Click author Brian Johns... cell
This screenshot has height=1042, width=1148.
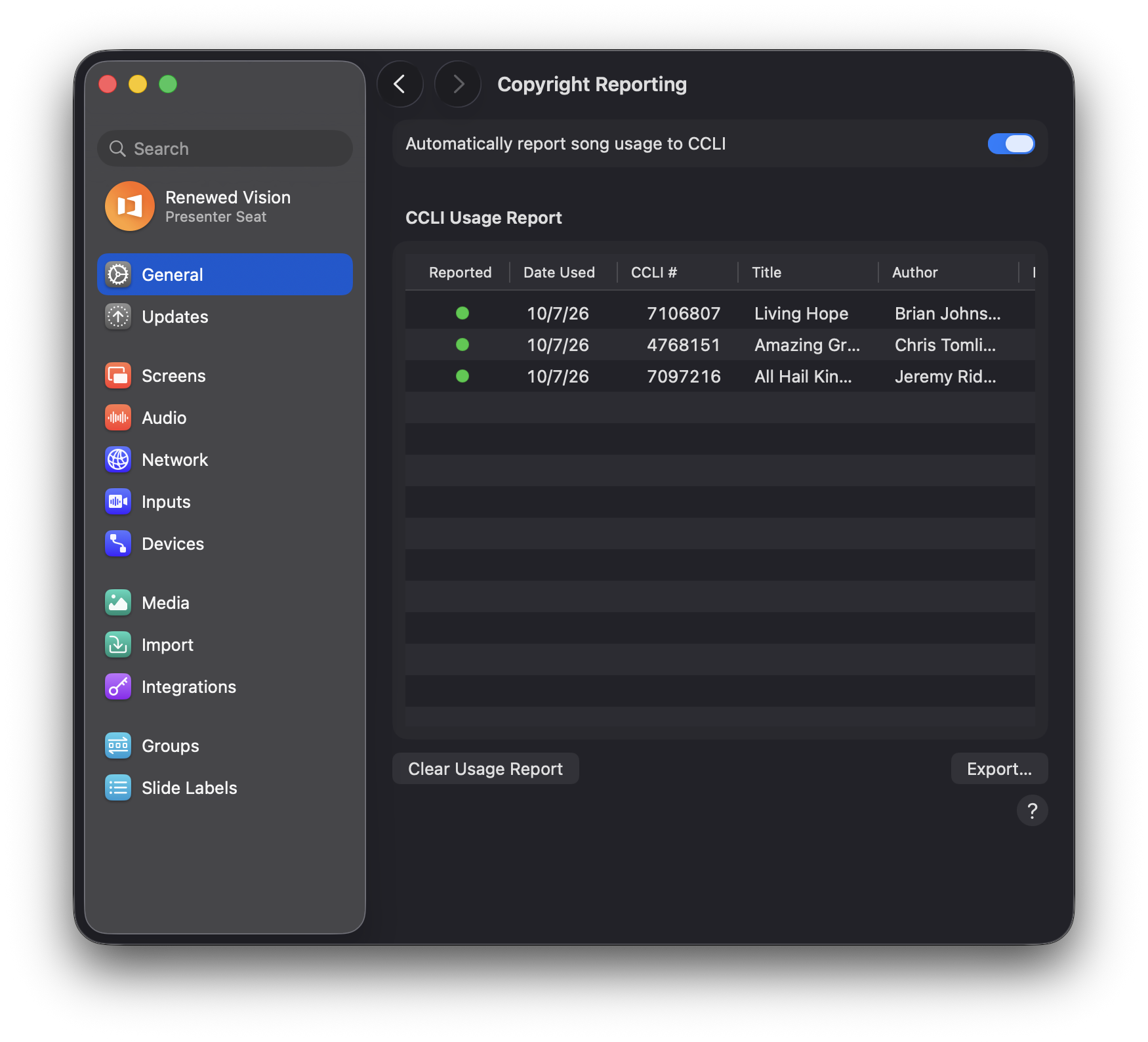click(947, 314)
